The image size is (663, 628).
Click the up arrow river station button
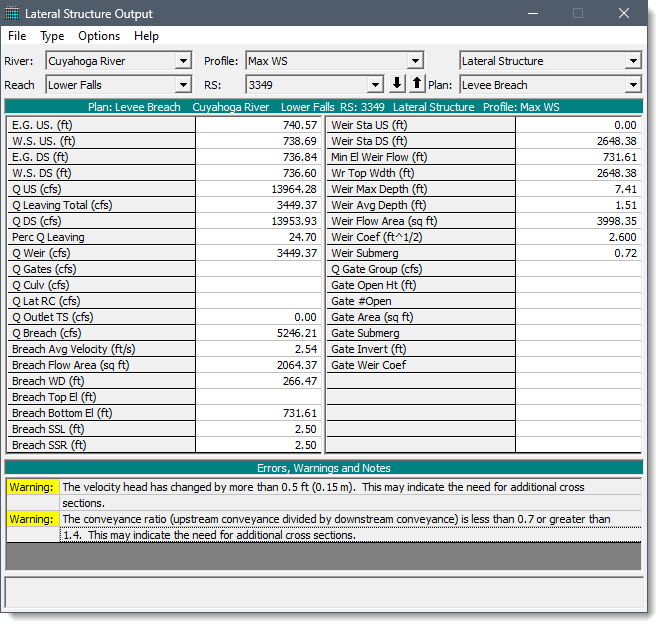click(417, 84)
